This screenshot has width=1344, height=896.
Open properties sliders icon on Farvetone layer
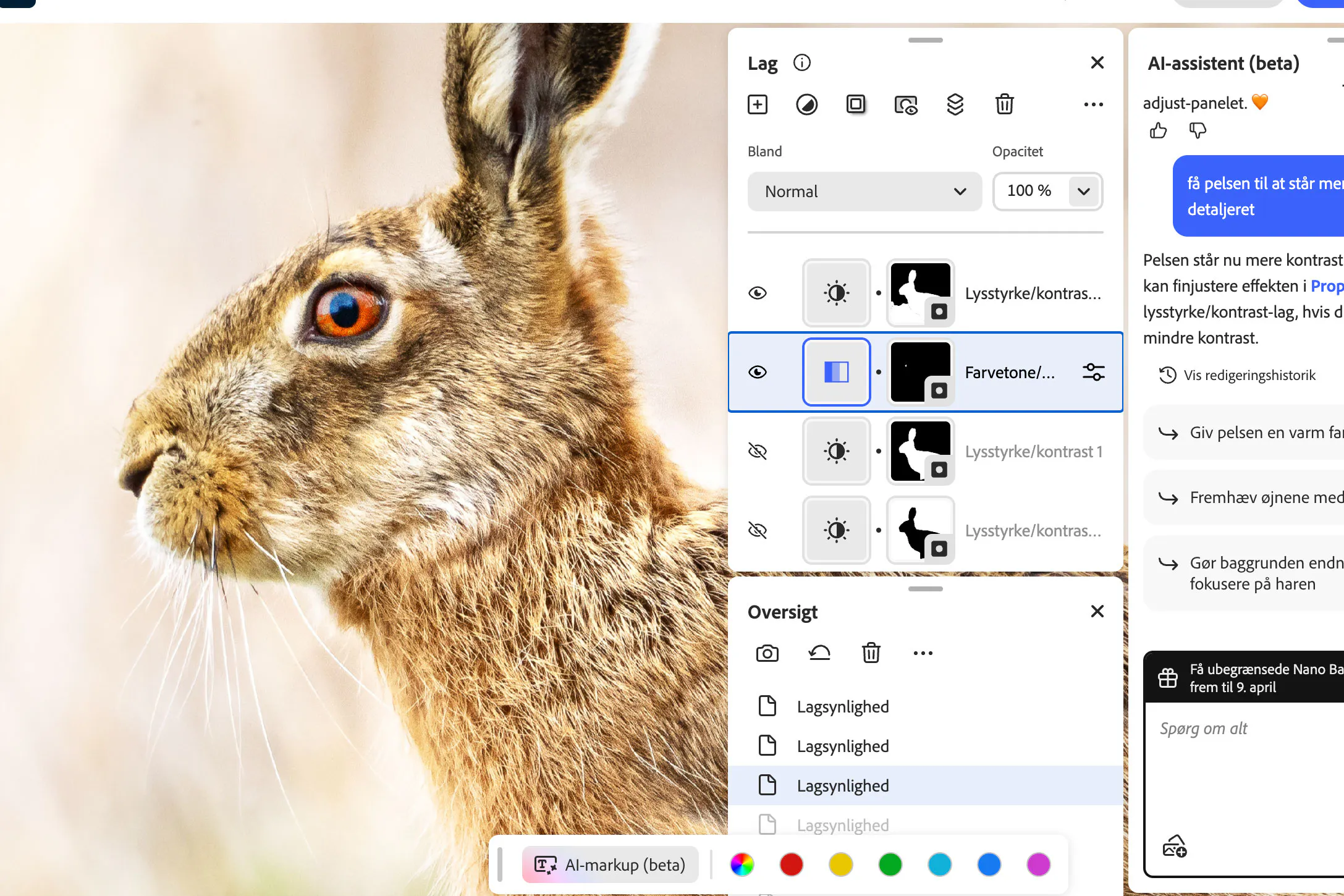click(x=1093, y=372)
